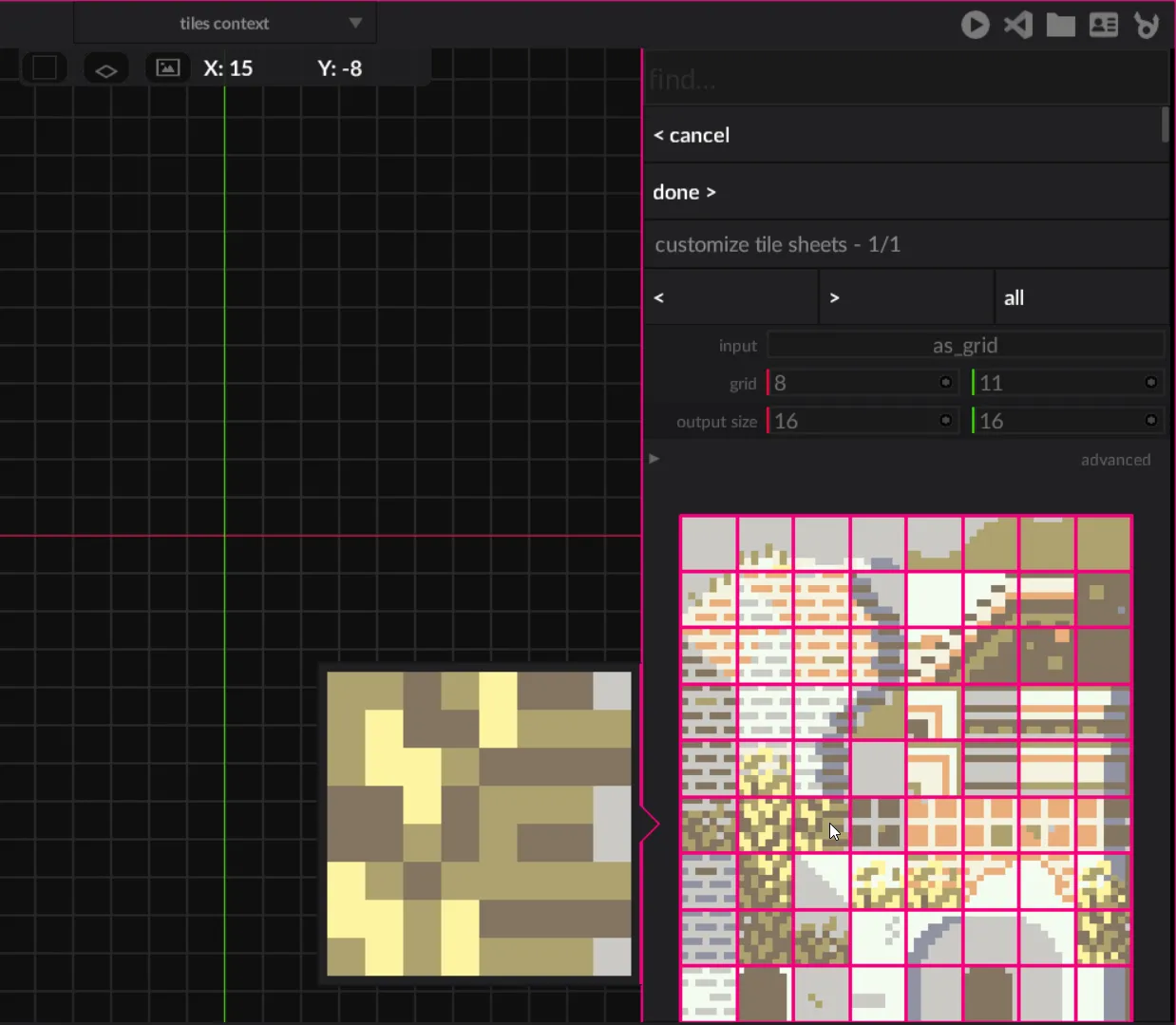Open the as_grid input selector
The height and width of the screenshot is (1025, 1176).
point(964,345)
